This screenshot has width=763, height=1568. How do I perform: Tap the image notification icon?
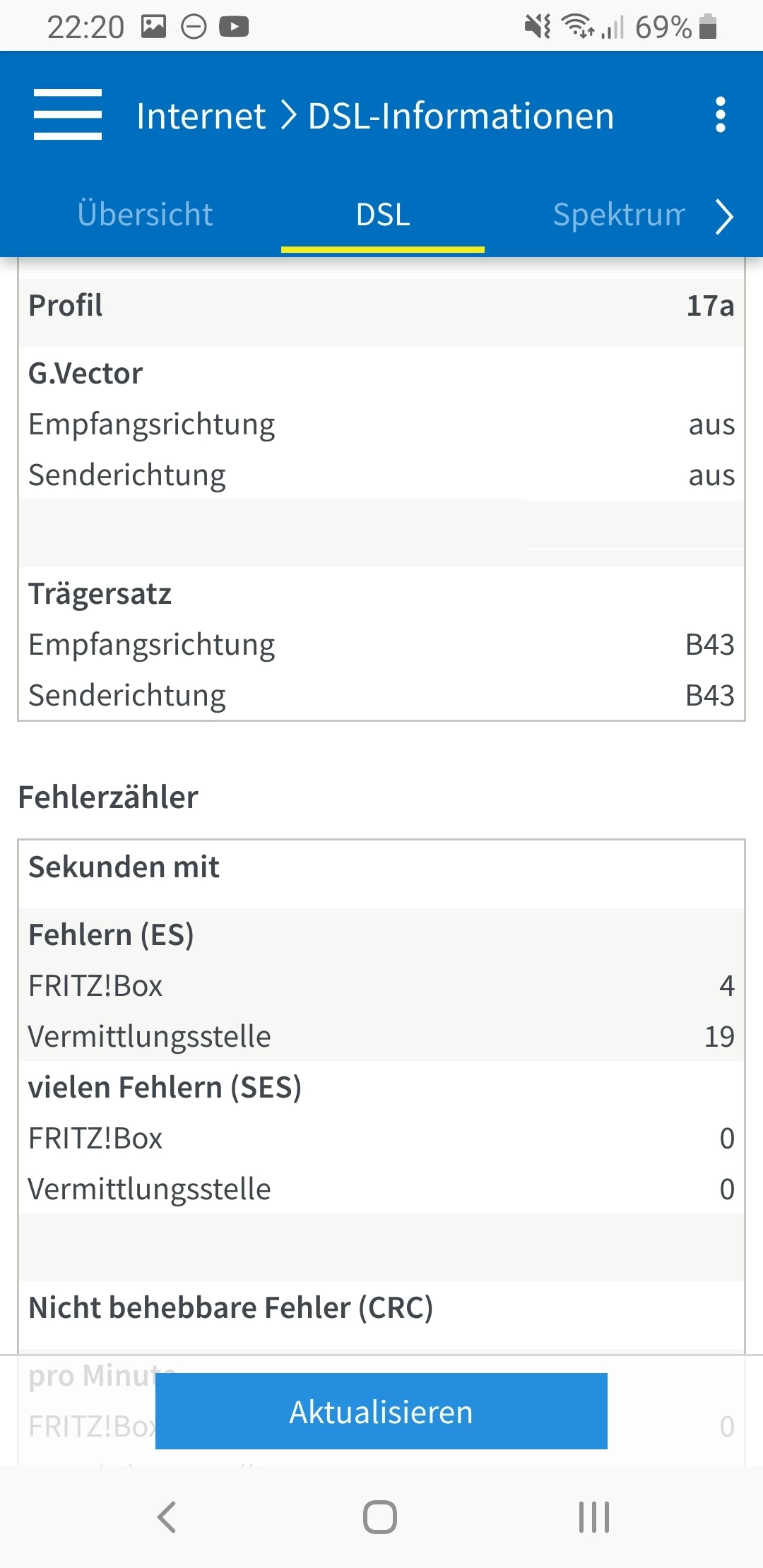[153, 27]
